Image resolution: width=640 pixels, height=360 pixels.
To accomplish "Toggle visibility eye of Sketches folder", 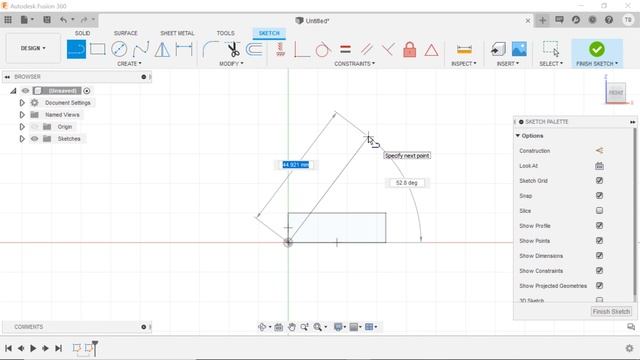I will 34,139.
